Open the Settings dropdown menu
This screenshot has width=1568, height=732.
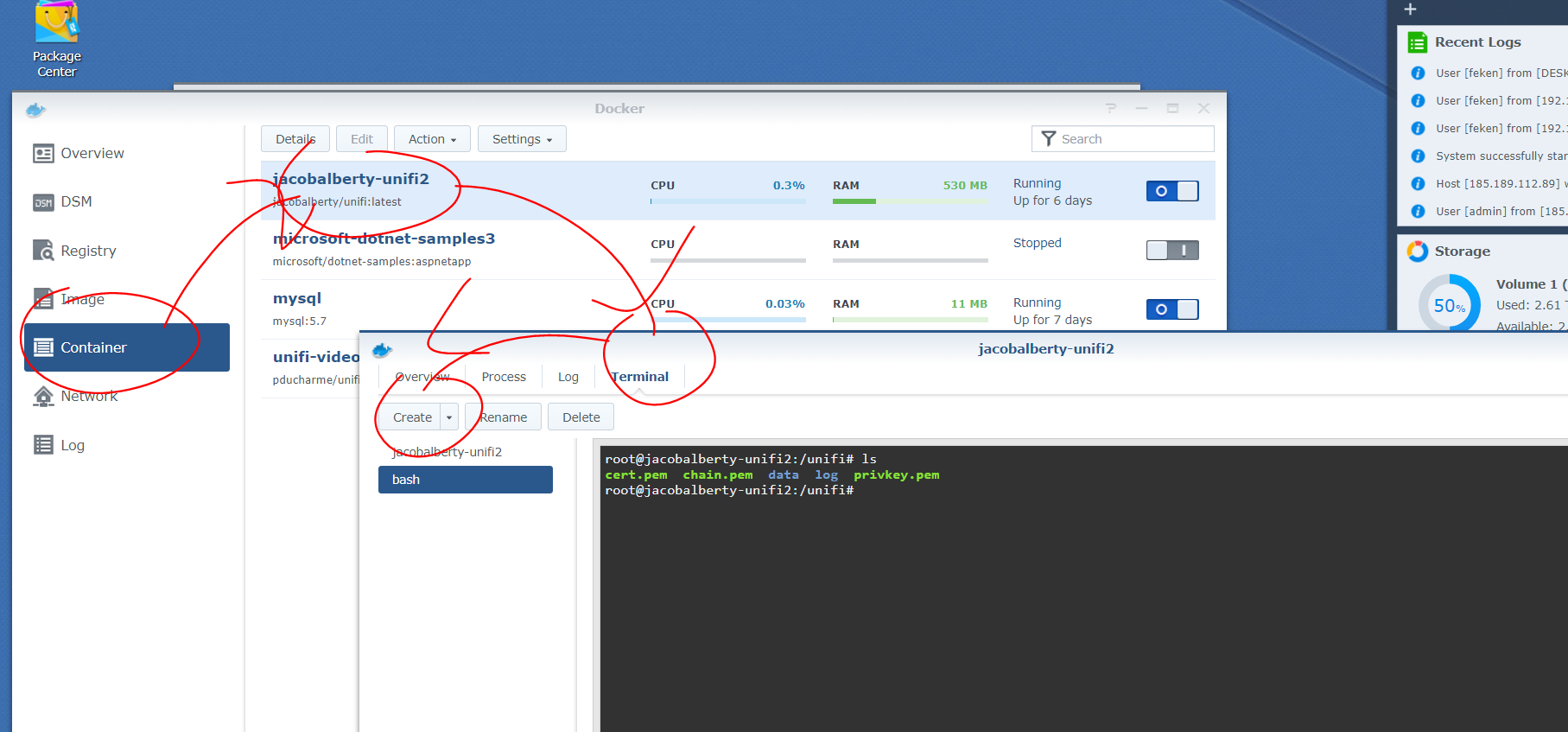(522, 139)
